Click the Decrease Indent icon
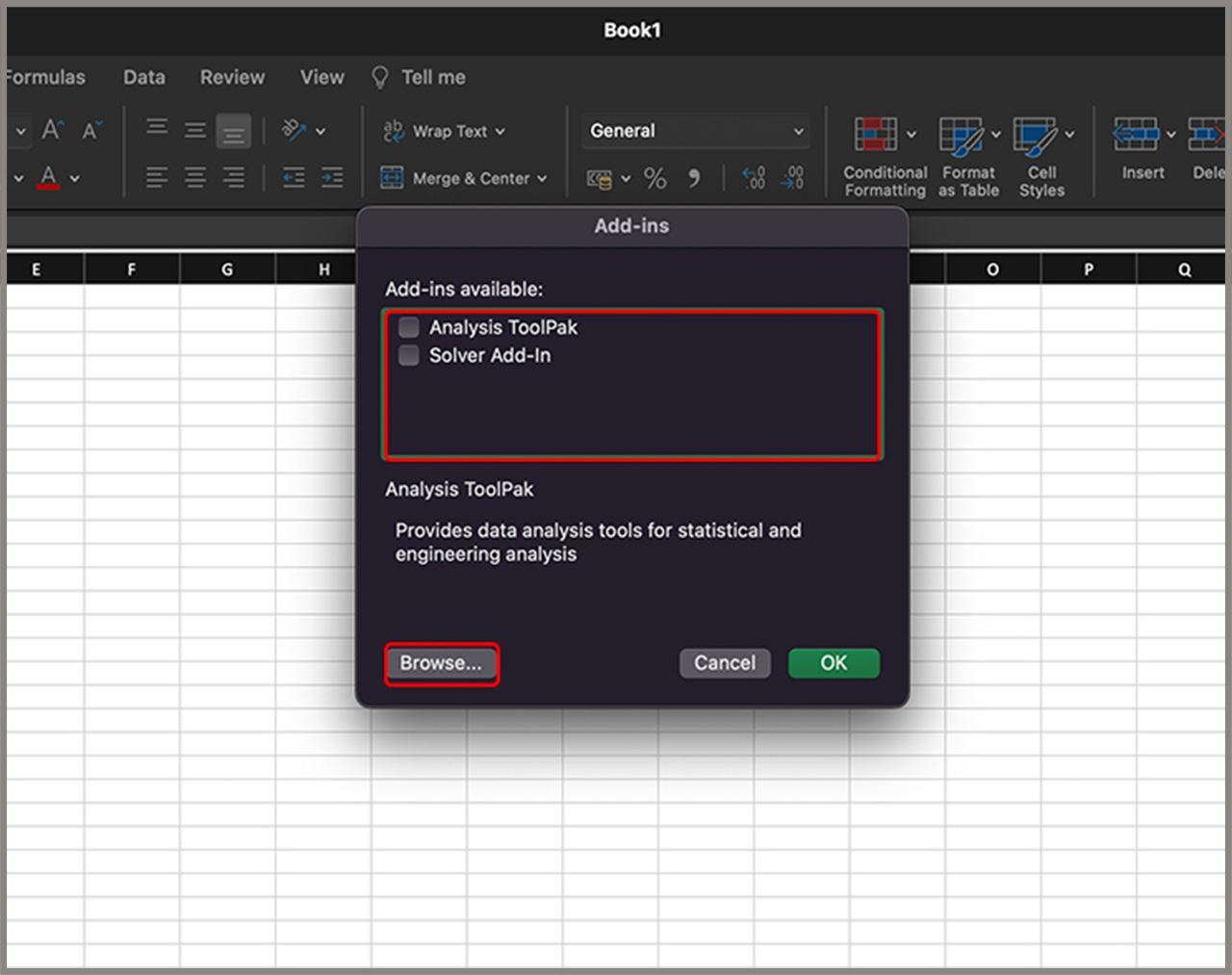 click(x=294, y=177)
